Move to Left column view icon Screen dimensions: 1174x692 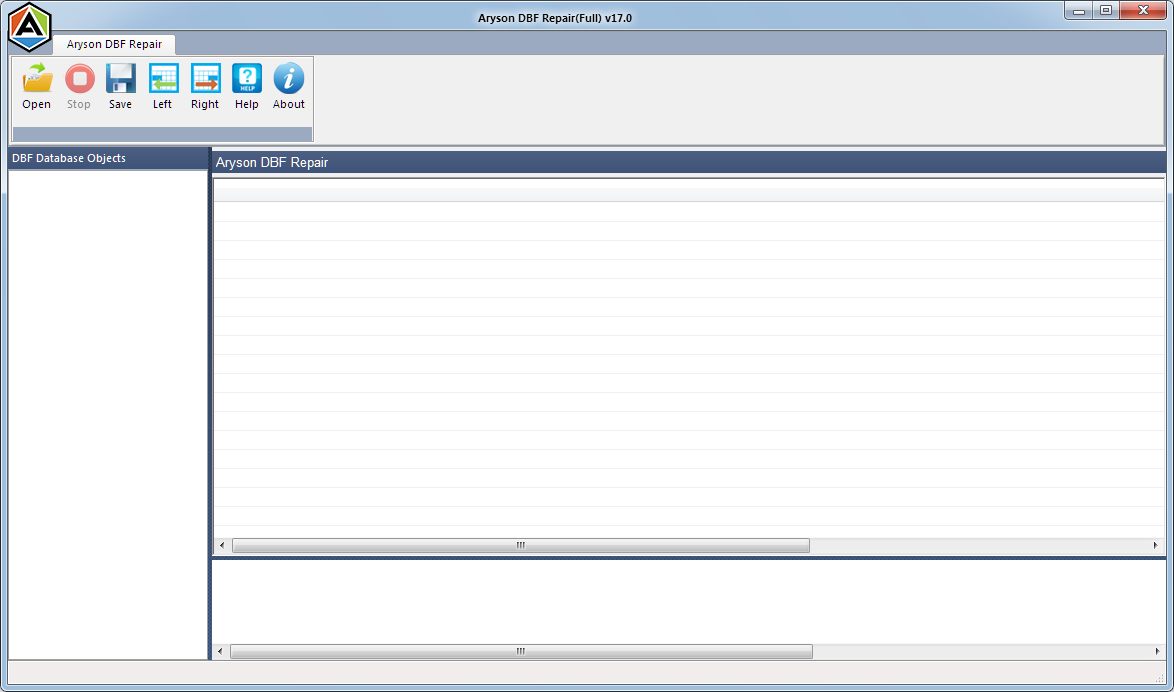point(163,79)
